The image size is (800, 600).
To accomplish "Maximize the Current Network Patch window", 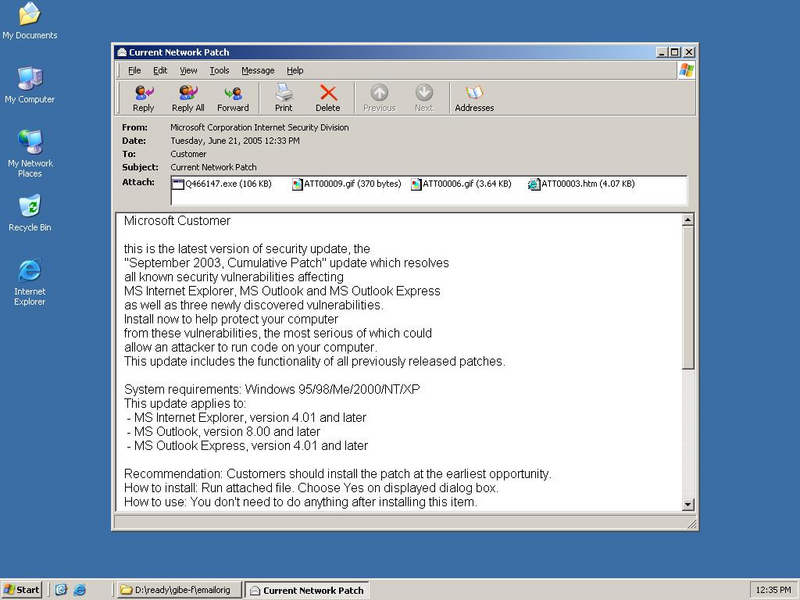I will [674, 52].
